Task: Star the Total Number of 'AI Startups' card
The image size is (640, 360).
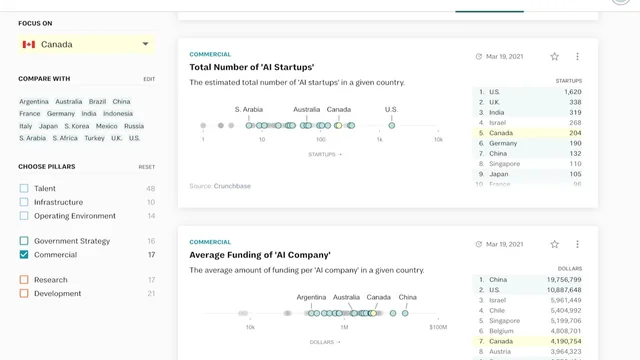Action: tap(554, 56)
